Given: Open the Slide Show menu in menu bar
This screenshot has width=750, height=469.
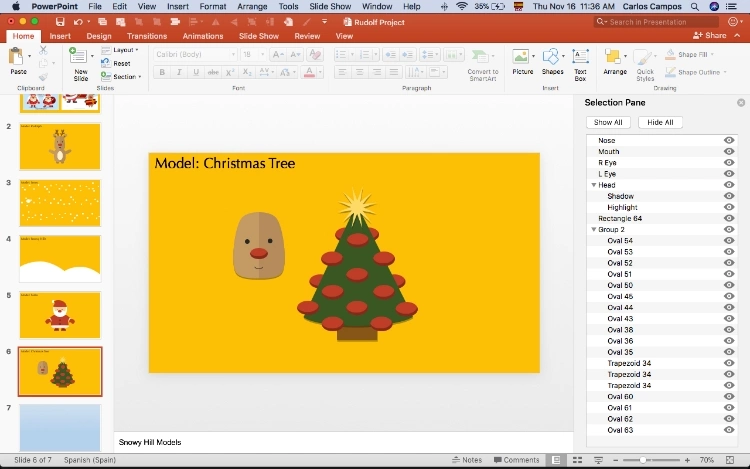Looking at the screenshot, I should coord(330,6).
